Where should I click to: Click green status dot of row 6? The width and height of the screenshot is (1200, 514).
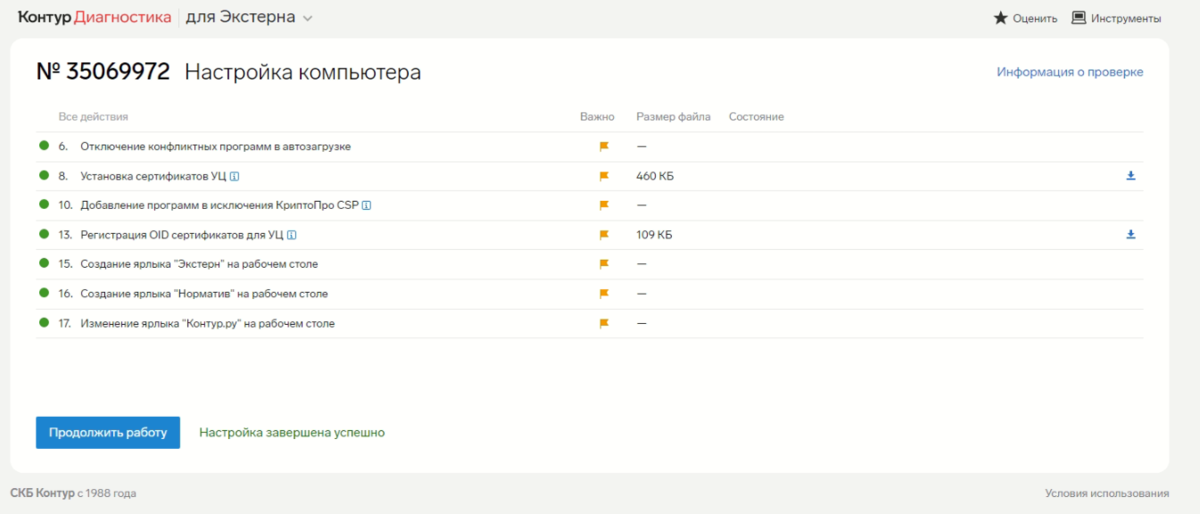coord(44,146)
